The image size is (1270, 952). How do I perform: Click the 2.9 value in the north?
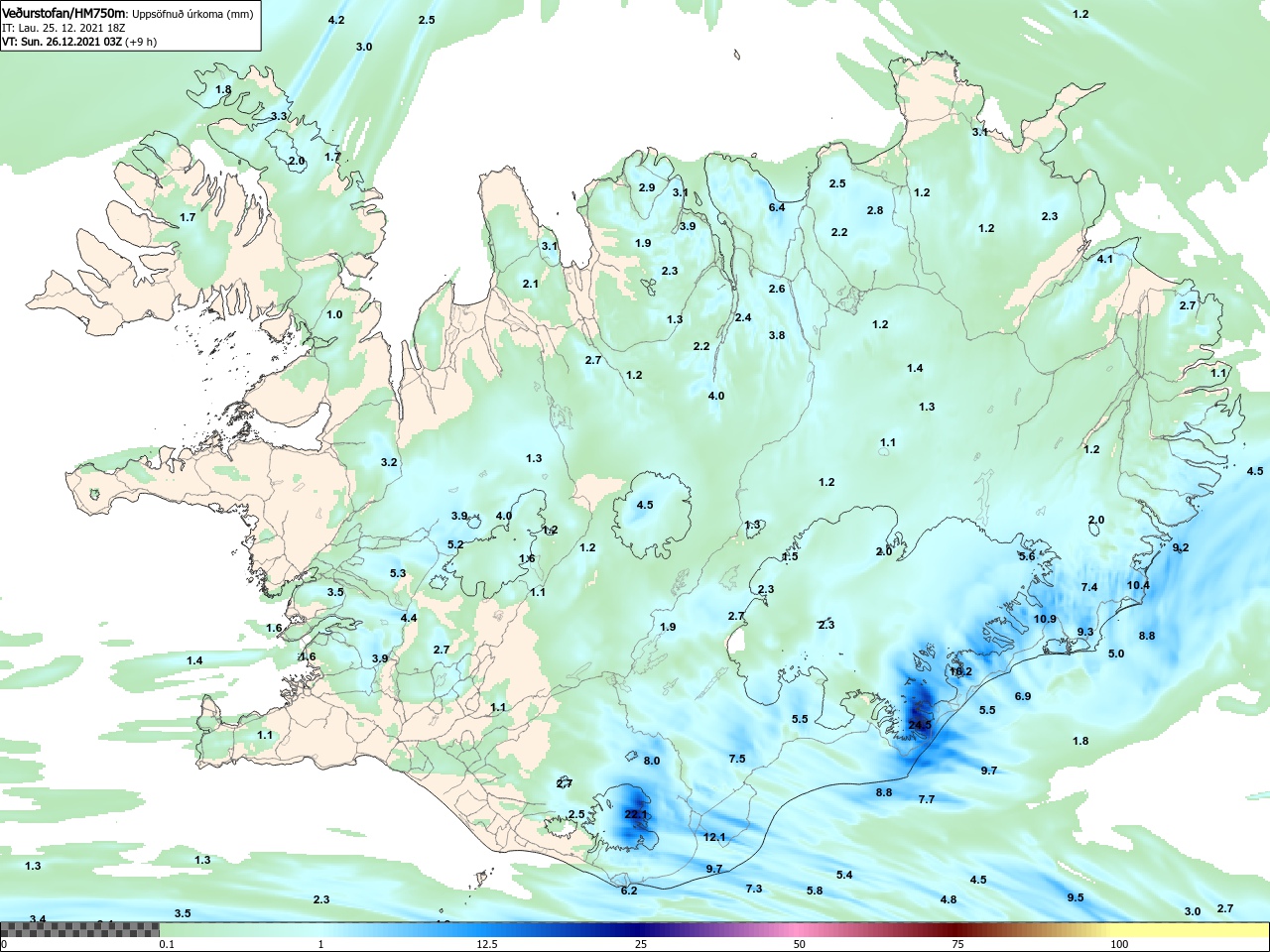(x=647, y=187)
